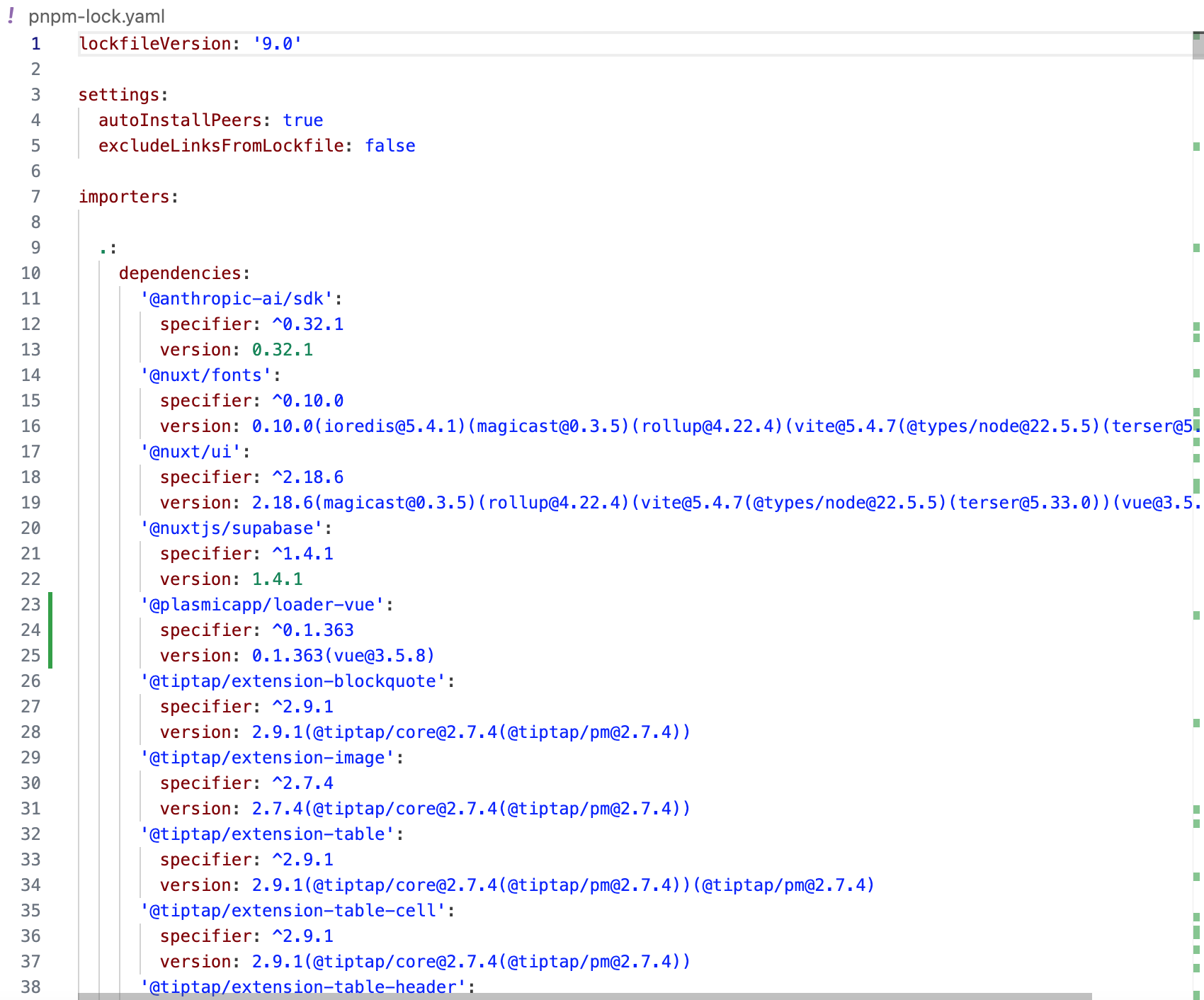Place cursor on the lockfileVersion key
Image resolution: width=1204 pixels, height=1000 pixels.
click(x=155, y=44)
